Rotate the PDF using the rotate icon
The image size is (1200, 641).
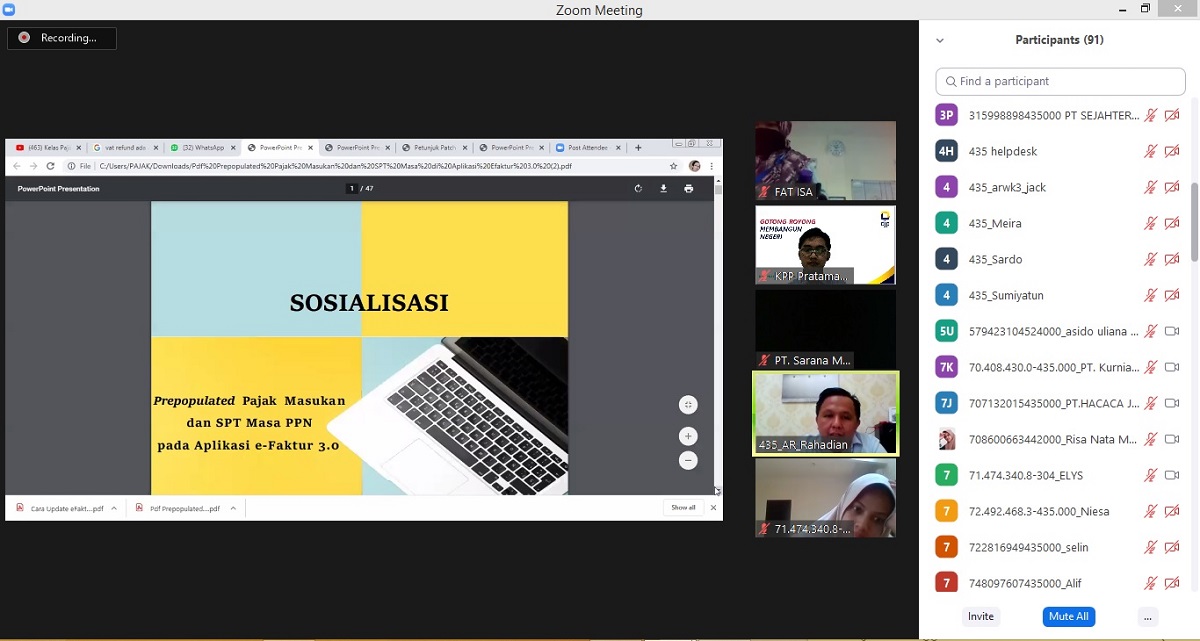tap(638, 188)
